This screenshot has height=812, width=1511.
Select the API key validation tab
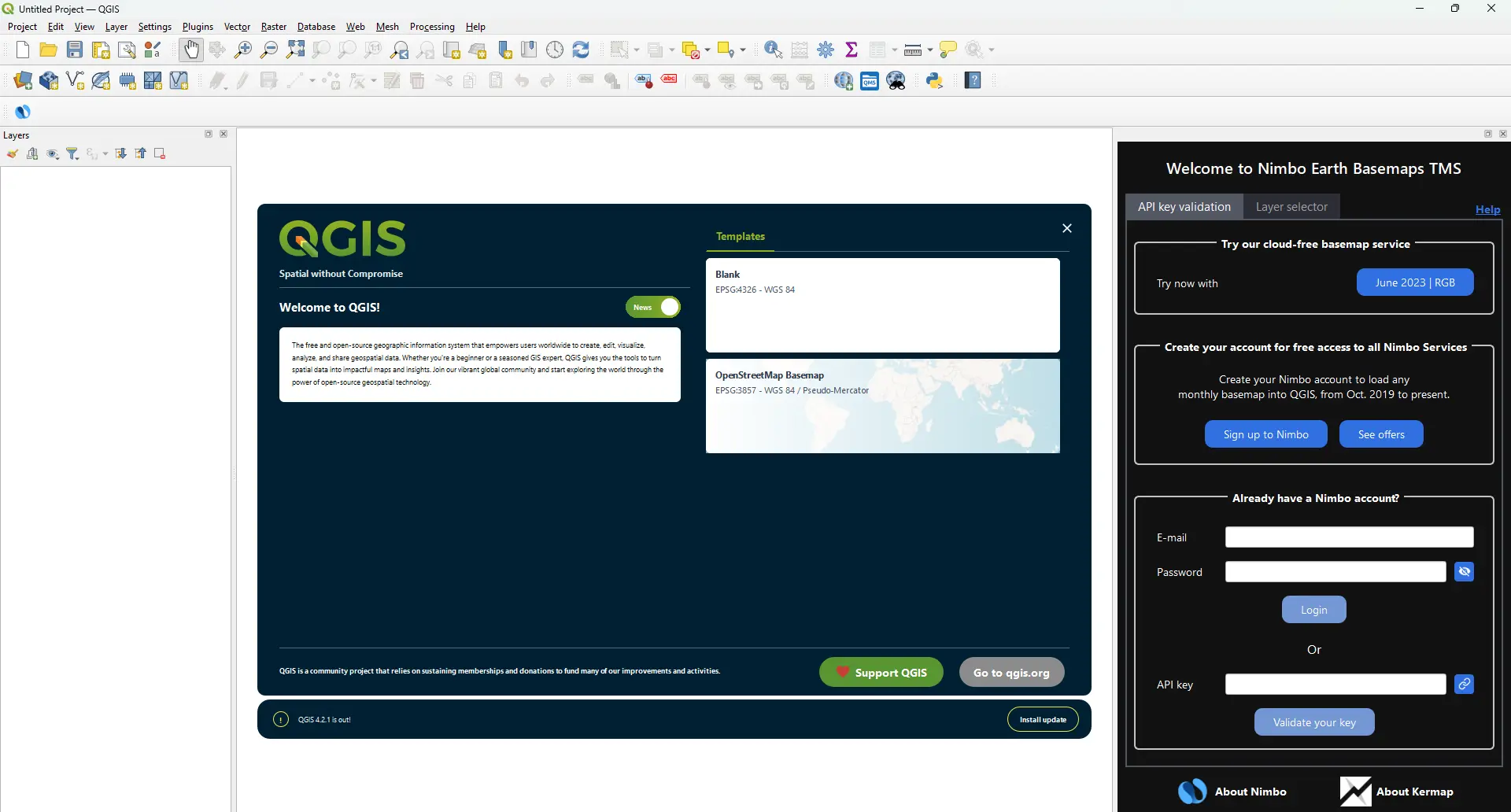point(1184,207)
